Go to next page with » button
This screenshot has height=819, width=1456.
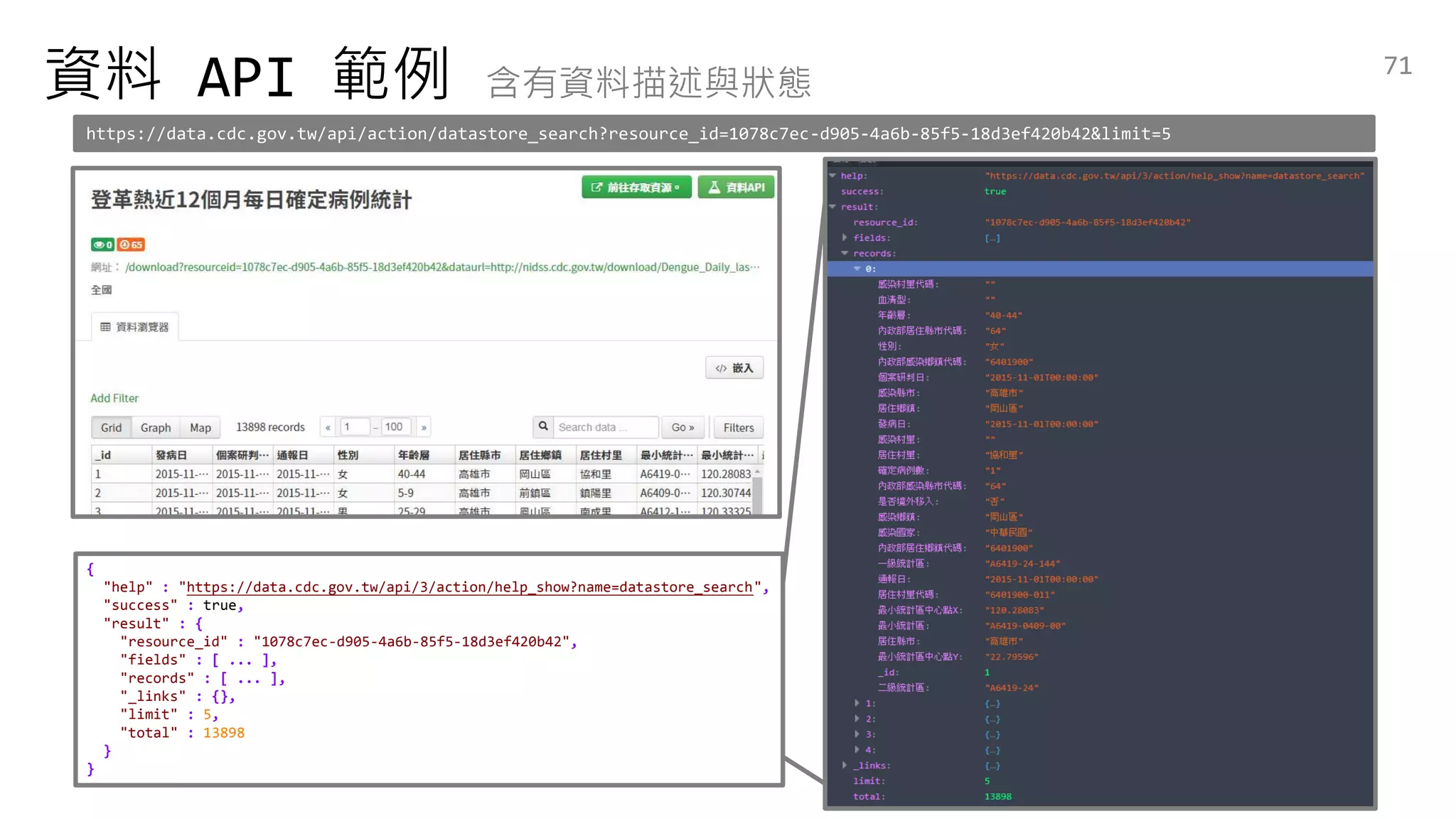424,427
